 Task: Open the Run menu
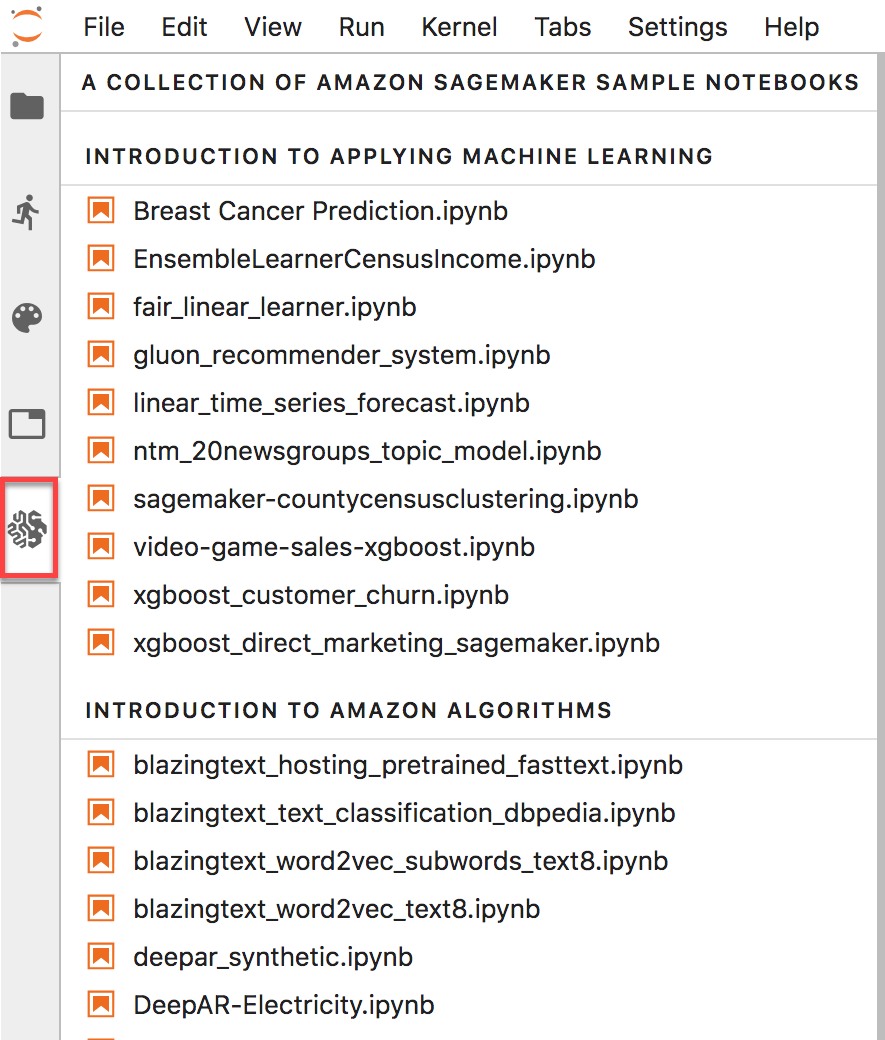[361, 27]
